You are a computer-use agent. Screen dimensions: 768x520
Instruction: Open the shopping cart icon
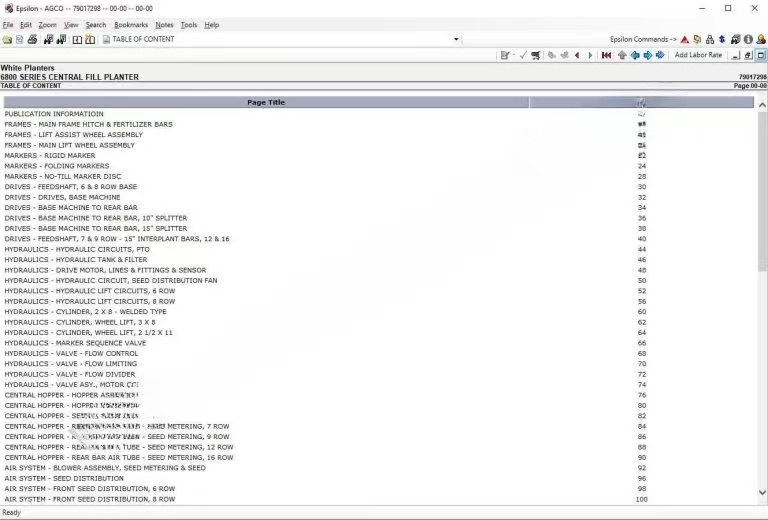point(535,55)
